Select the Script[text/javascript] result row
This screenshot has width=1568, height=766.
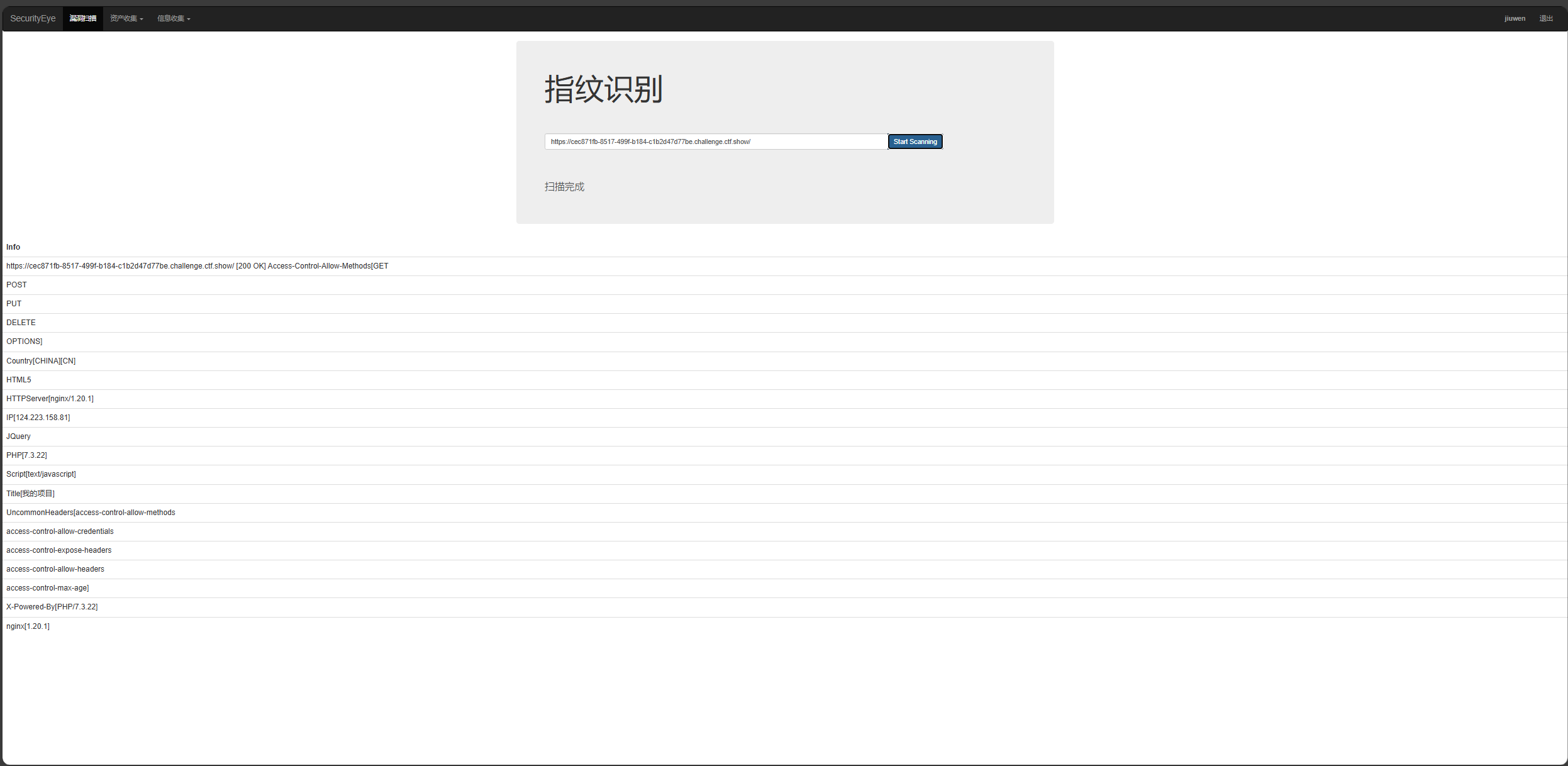pos(41,474)
